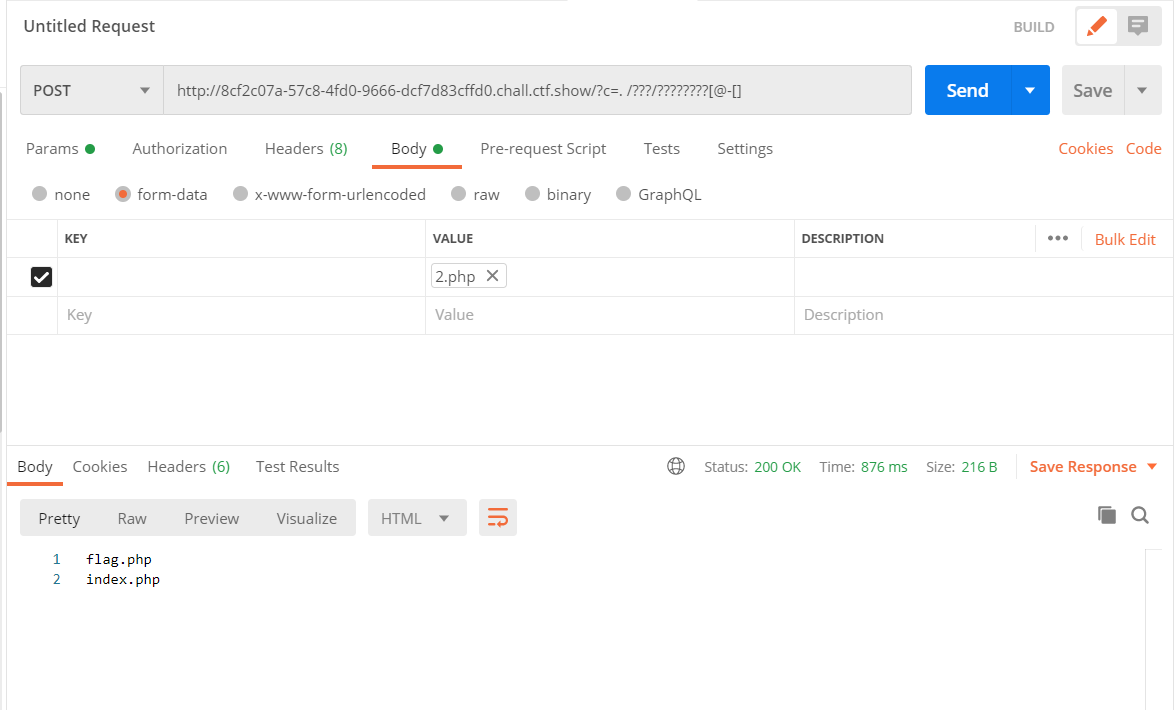This screenshot has height=710, width=1174.
Task: Open the POST method dropdown
Action: tap(91, 90)
